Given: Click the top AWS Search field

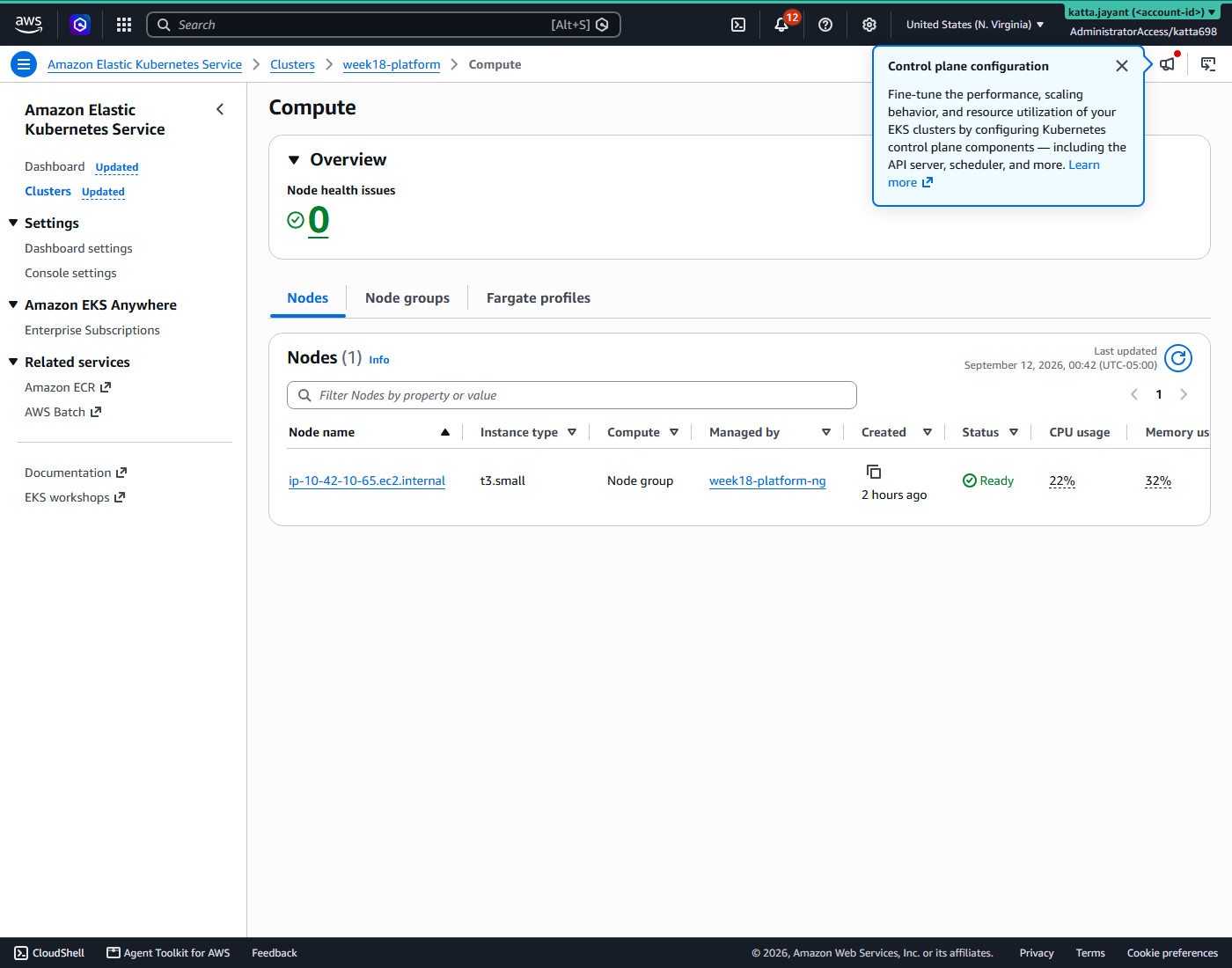Looking at the screenshot, I should (384, 25).
